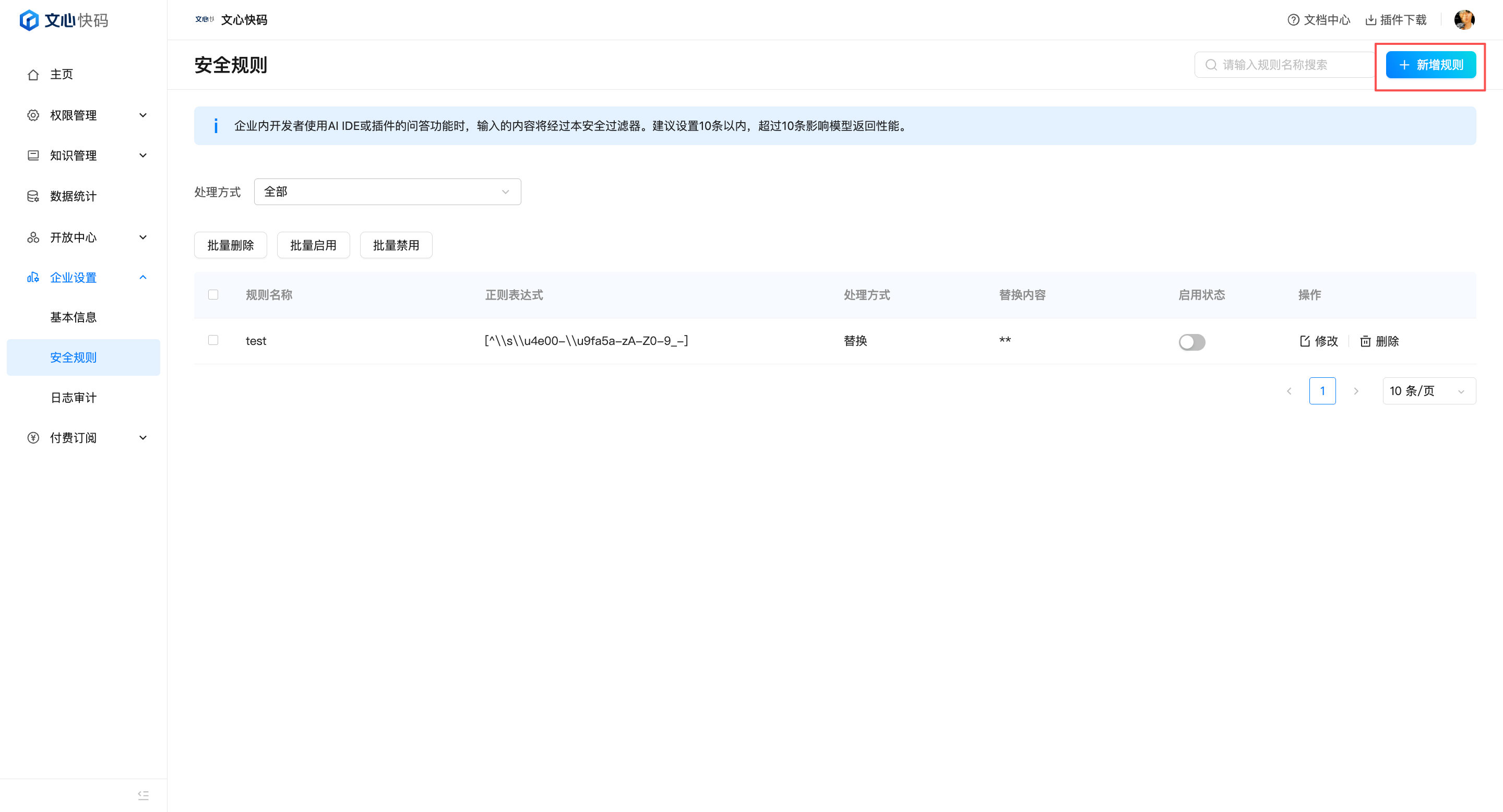Click the sidebar collapse icon at bottom
This screenshot has width=1503, height=812.
click(x=143, y=795)
